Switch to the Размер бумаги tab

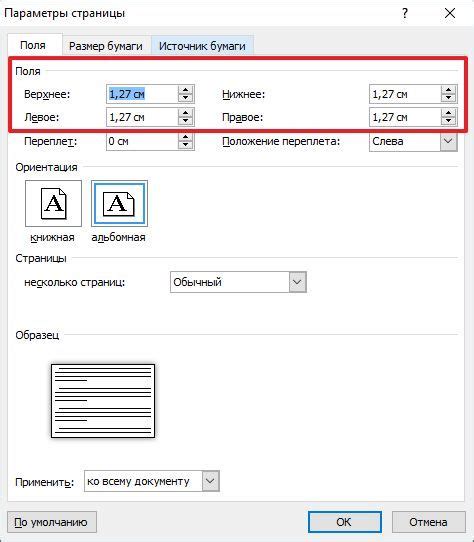(x=106, y=46)
